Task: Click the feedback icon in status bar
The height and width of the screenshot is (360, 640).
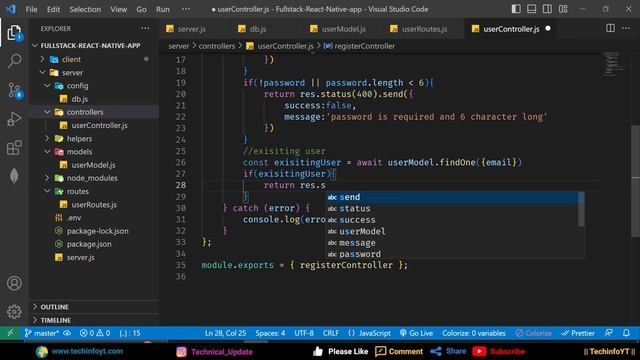Action: pyautogui.click(x=609, y=333)
